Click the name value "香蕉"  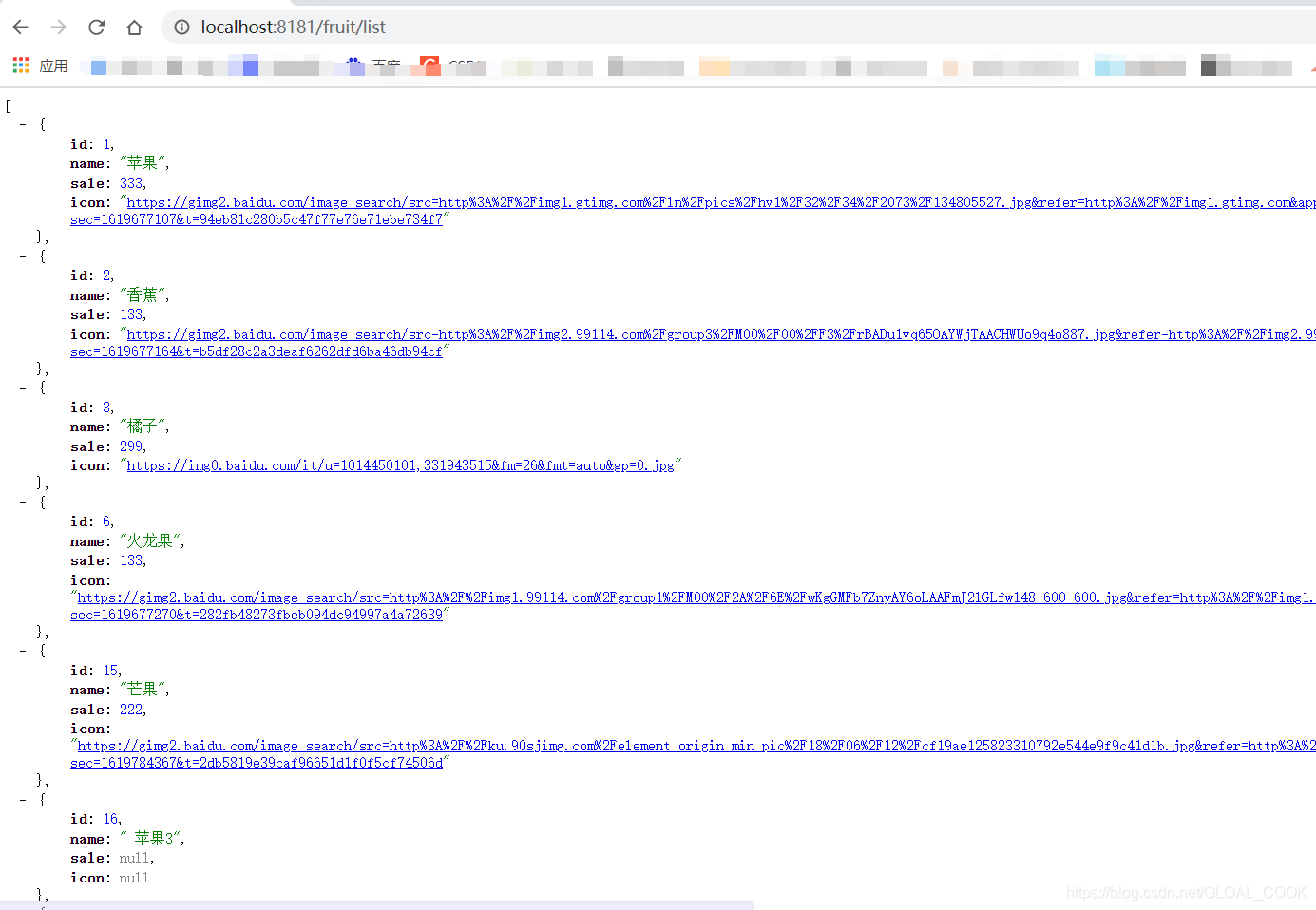tap(143, 295)
